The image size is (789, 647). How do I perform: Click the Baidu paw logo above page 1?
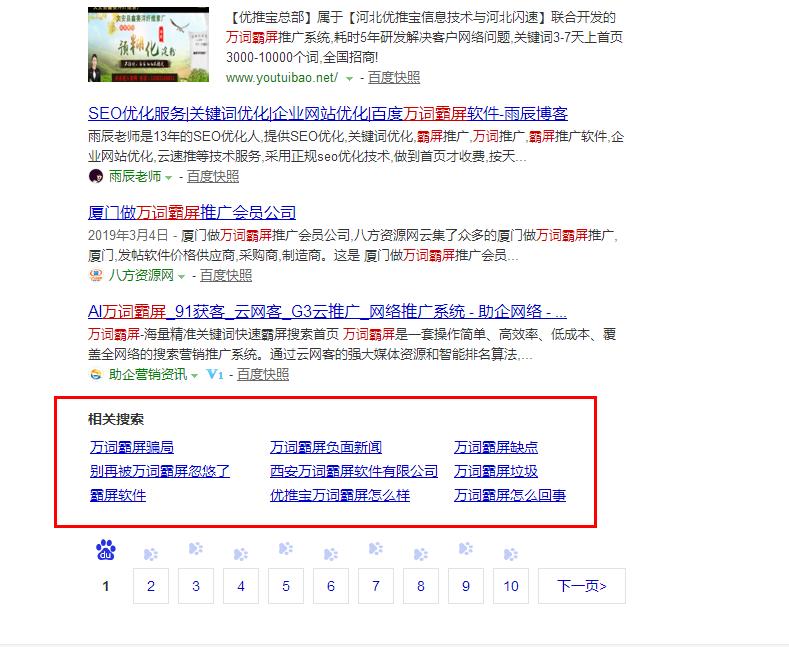point(106,550)
